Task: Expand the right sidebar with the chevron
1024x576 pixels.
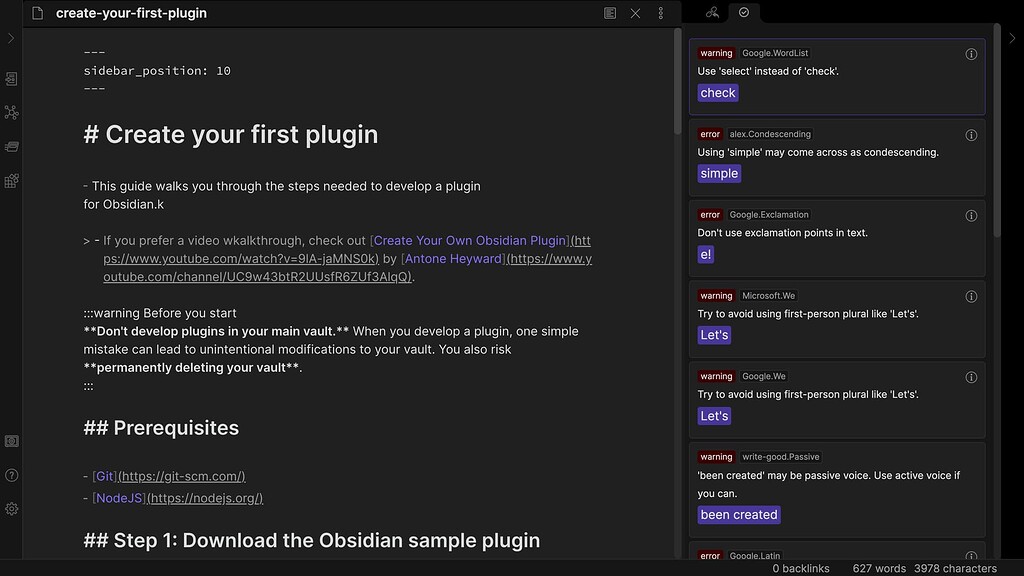Action: [x=1013, y=38]
